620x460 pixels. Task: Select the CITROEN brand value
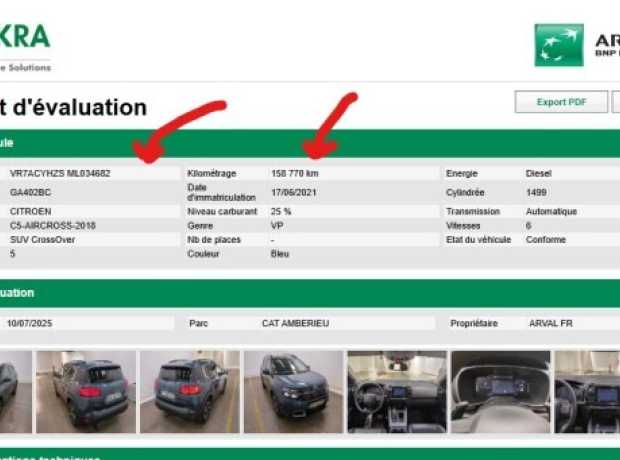(30, 211)
